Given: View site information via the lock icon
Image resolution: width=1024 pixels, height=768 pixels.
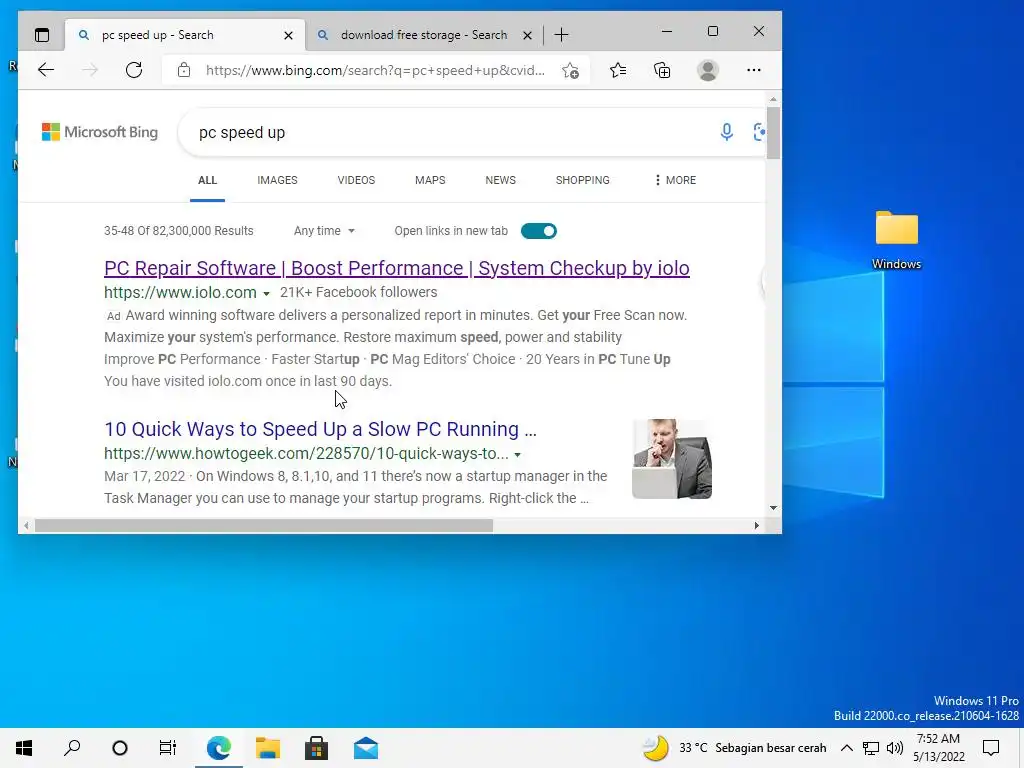Looking at the screenshot, I should coord(184,70).
